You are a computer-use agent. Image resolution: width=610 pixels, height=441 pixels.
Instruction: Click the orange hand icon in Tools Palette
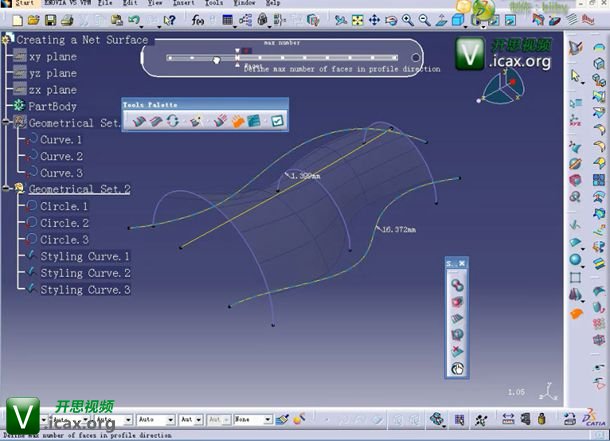238,121
